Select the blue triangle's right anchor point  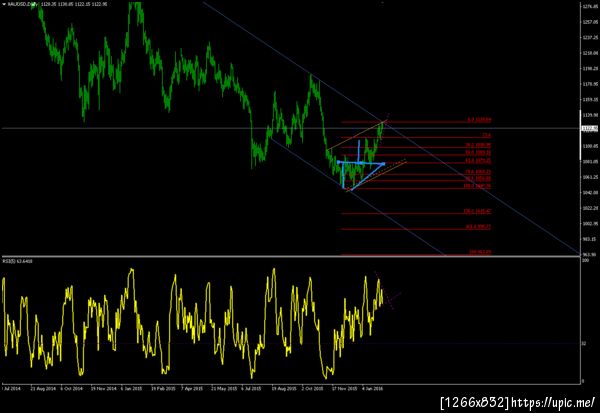click(x=384, y=164)
